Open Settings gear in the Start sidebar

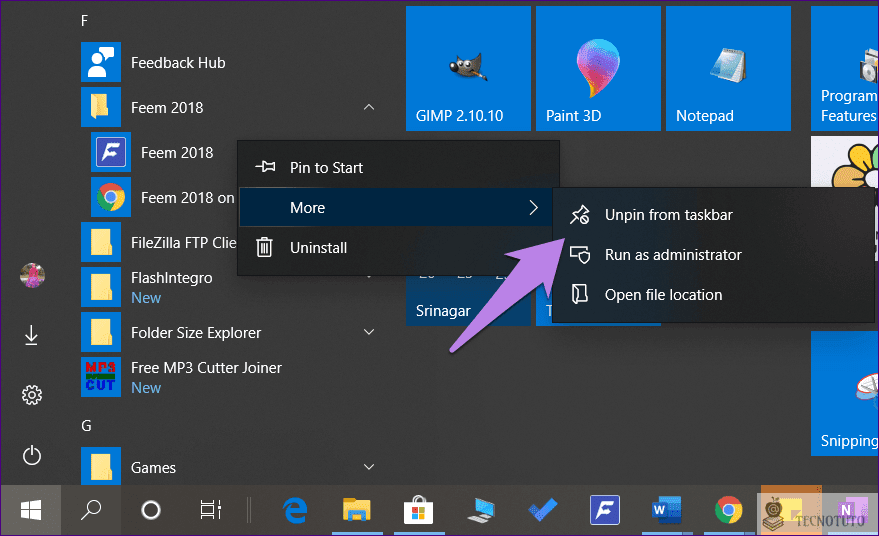click(x=32, y=395)
